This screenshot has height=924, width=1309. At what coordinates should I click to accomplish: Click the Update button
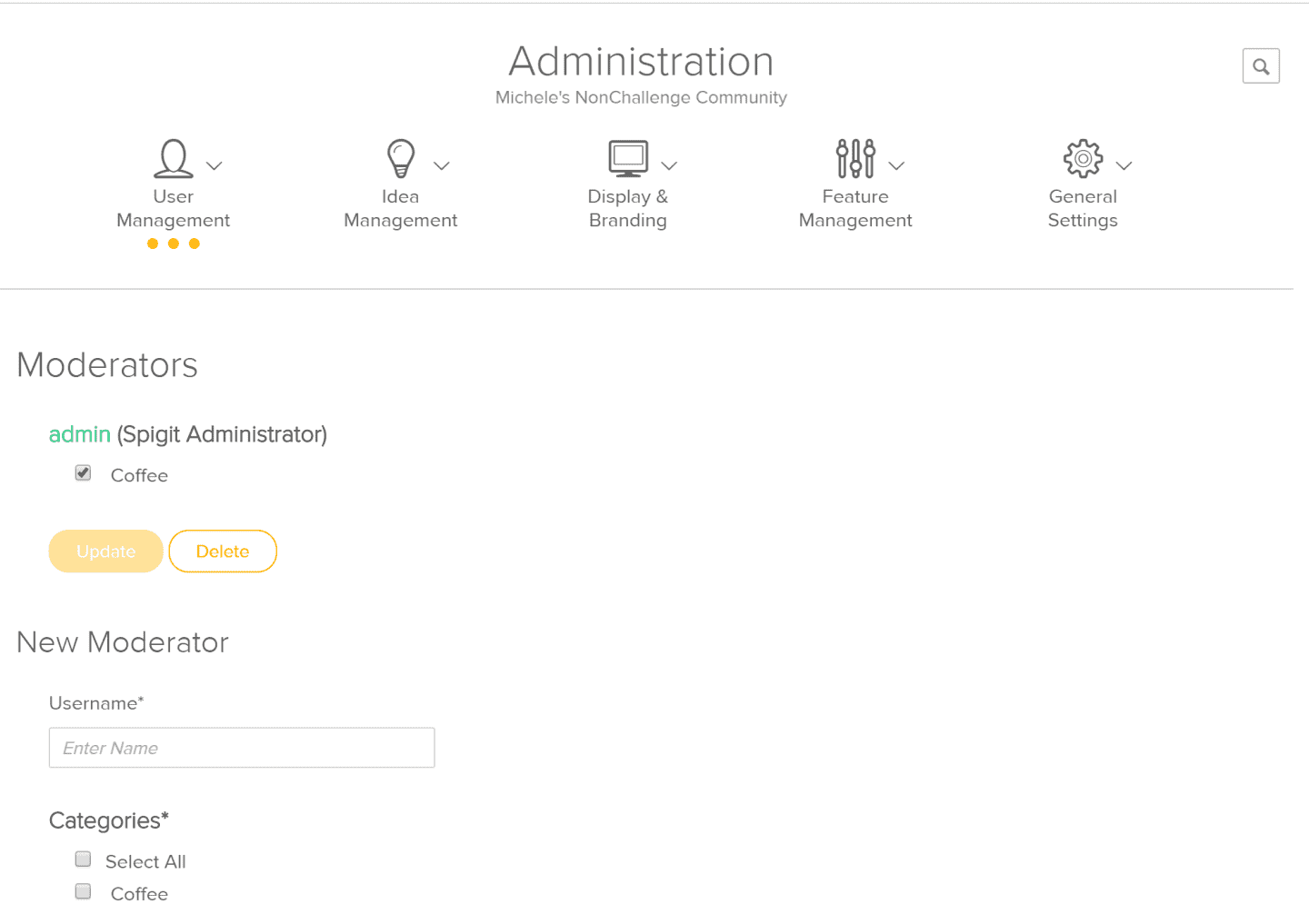pos(105,551)
